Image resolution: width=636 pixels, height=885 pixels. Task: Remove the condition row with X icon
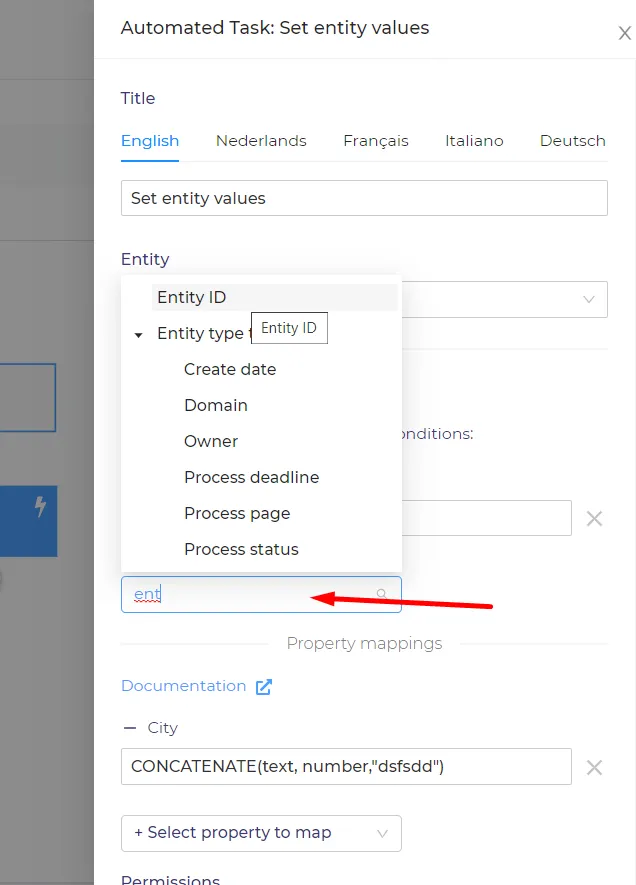point(594,518)
